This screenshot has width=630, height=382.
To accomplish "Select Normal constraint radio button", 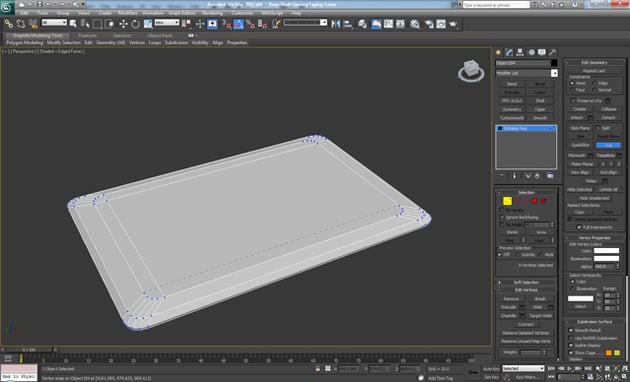I will coord(595,90).
